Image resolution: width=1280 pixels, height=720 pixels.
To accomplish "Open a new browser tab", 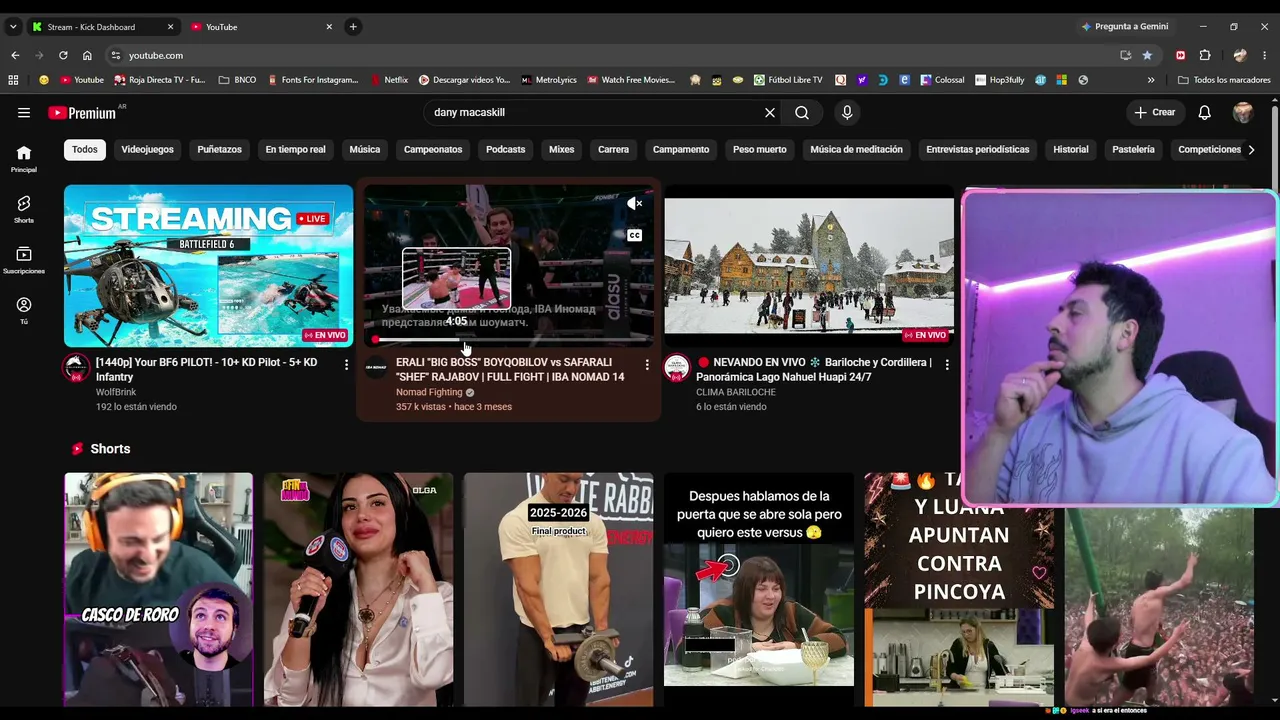I will (353, 27).
